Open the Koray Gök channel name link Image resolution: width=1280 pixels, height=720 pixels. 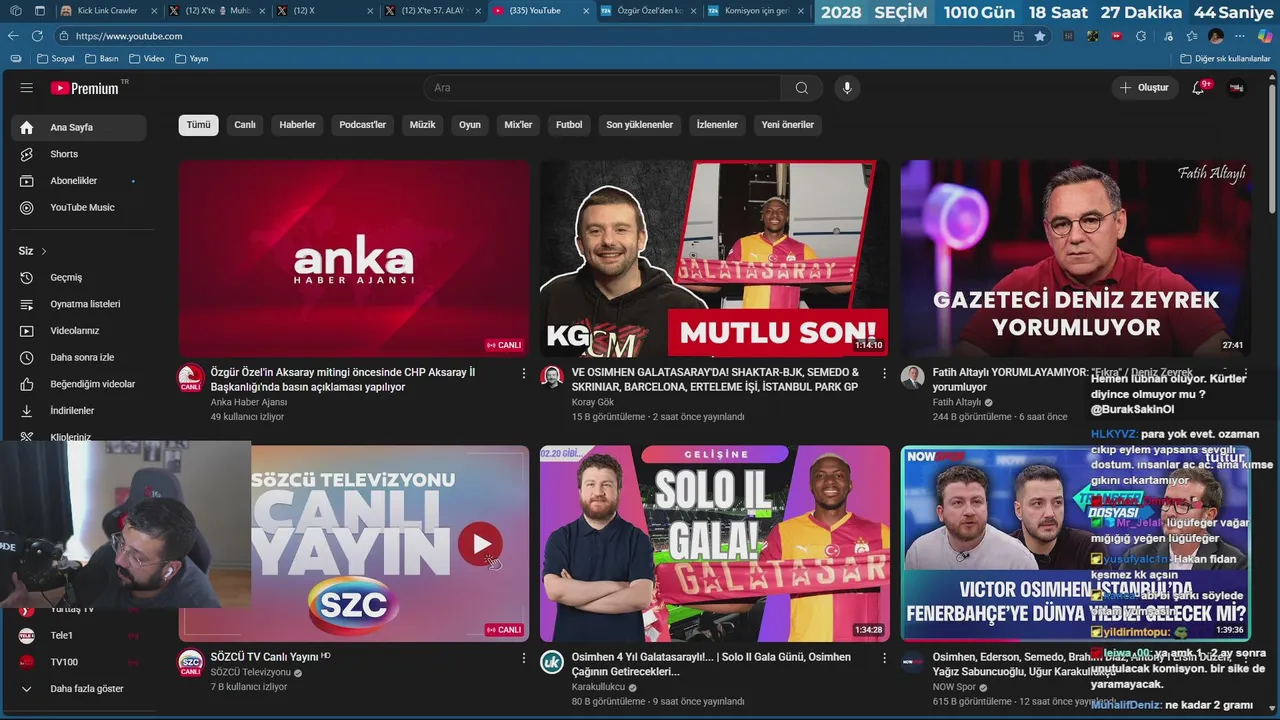(593, 402)
